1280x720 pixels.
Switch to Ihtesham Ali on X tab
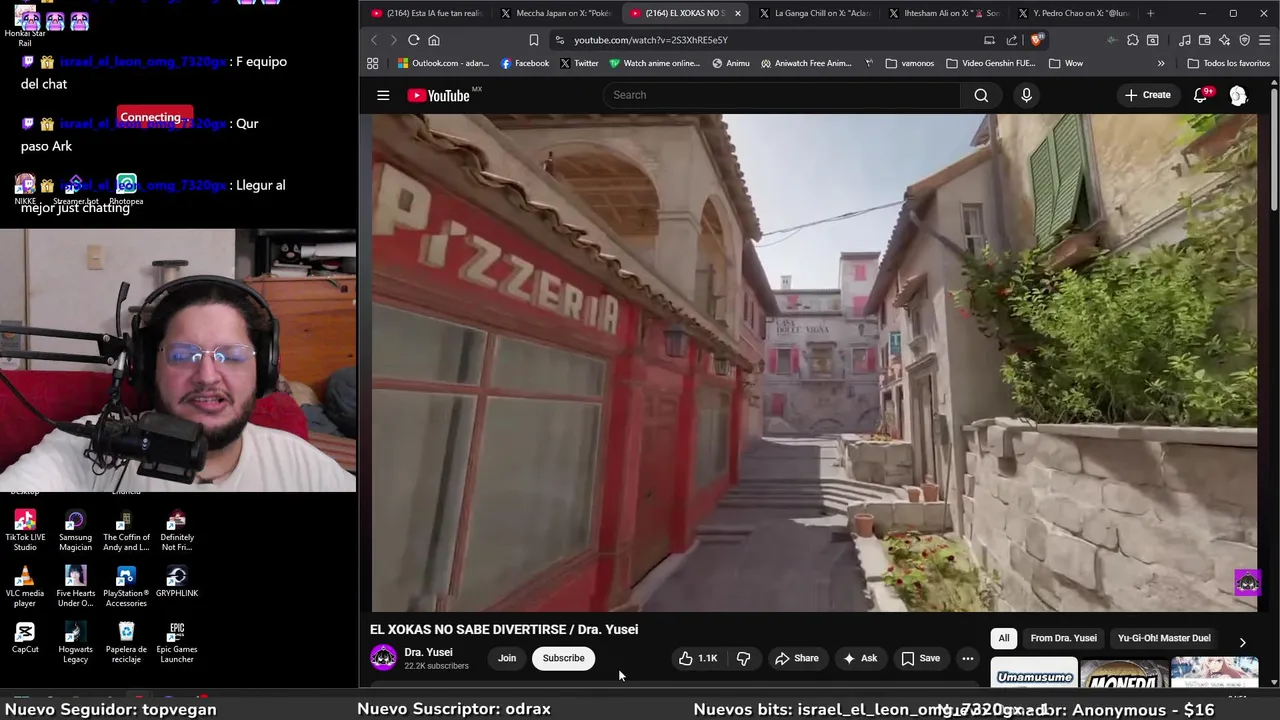(946, 13)
